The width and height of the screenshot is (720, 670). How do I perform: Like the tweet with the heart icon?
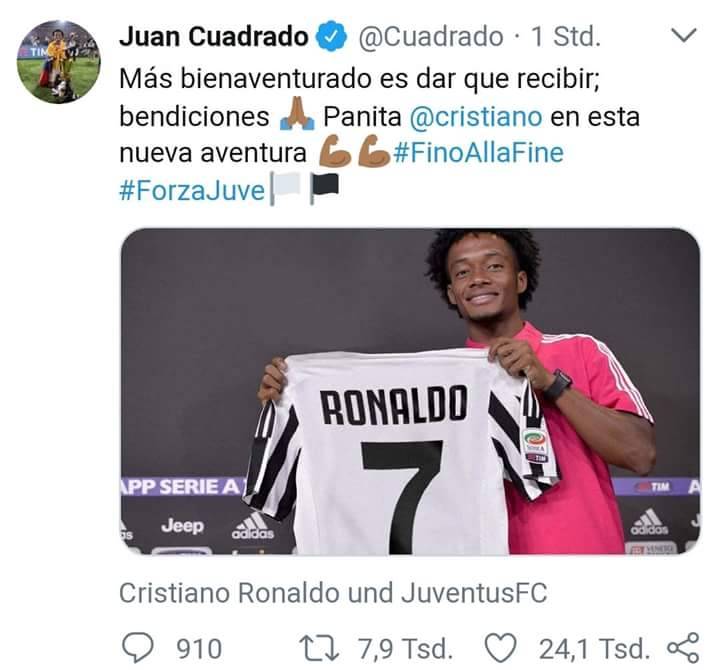point(501,648)
